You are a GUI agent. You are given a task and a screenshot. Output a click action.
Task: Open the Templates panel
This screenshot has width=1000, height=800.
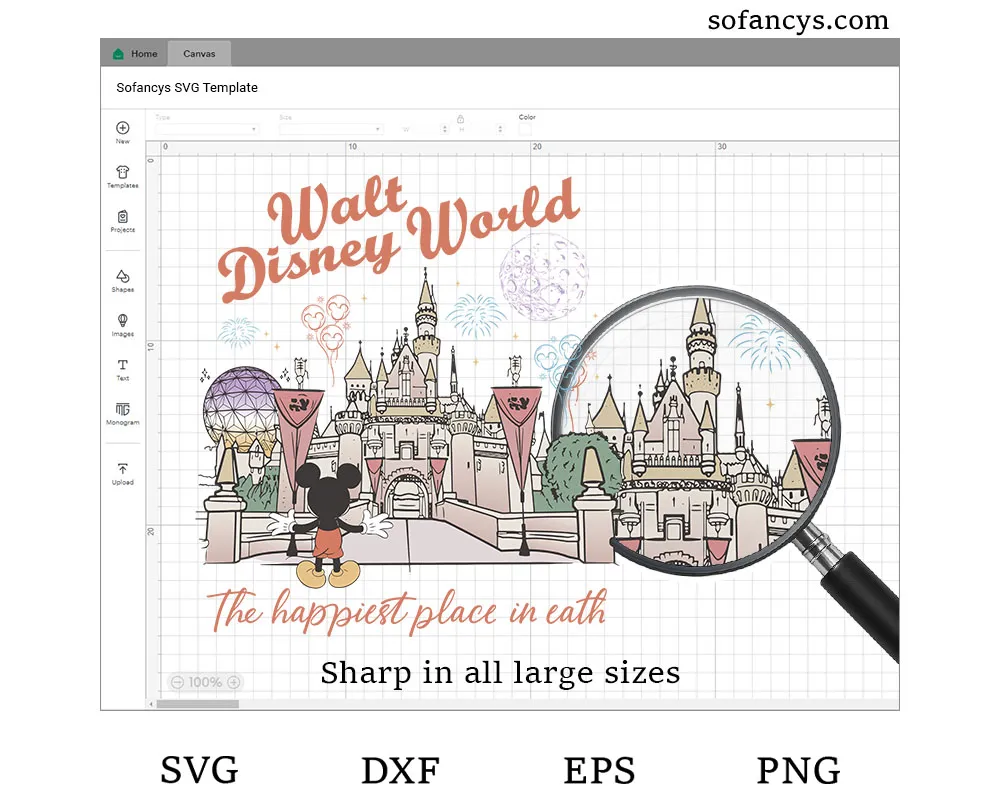click(122, 177)
